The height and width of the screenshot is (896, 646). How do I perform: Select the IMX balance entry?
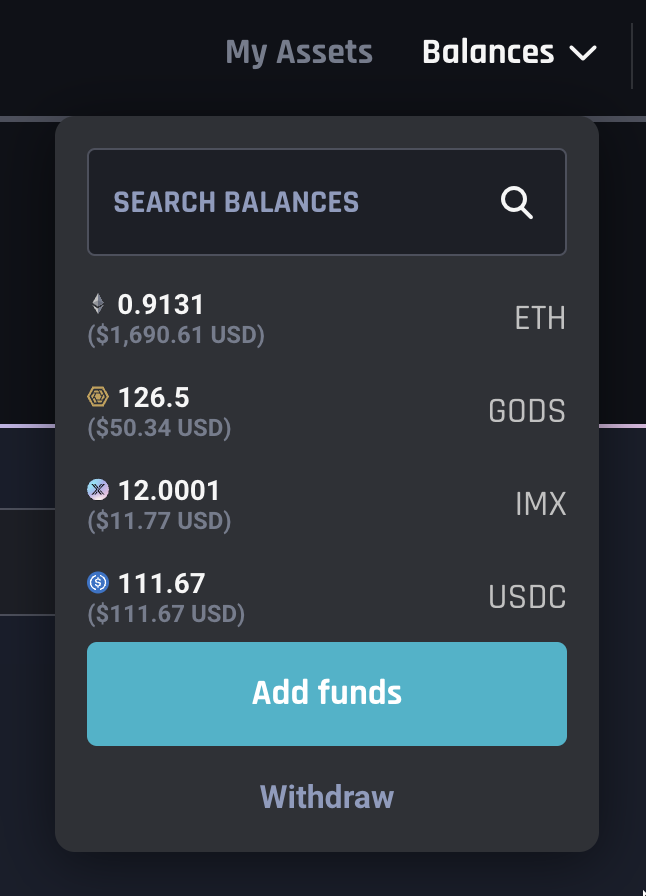[x=326, y=503]
